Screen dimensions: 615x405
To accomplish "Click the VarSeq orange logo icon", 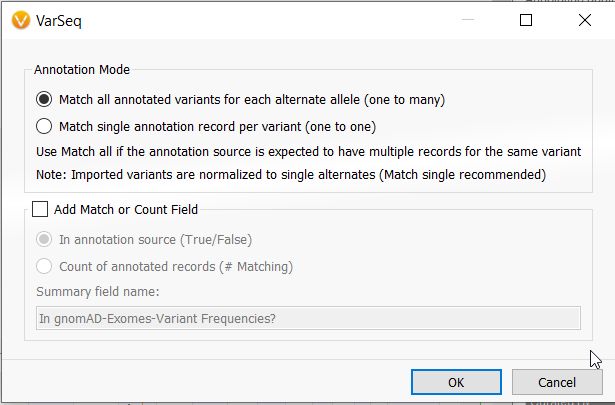I will 21,20.
